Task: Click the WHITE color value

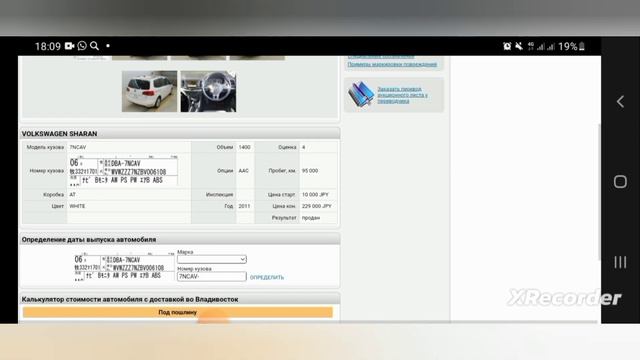Action: 77,206
